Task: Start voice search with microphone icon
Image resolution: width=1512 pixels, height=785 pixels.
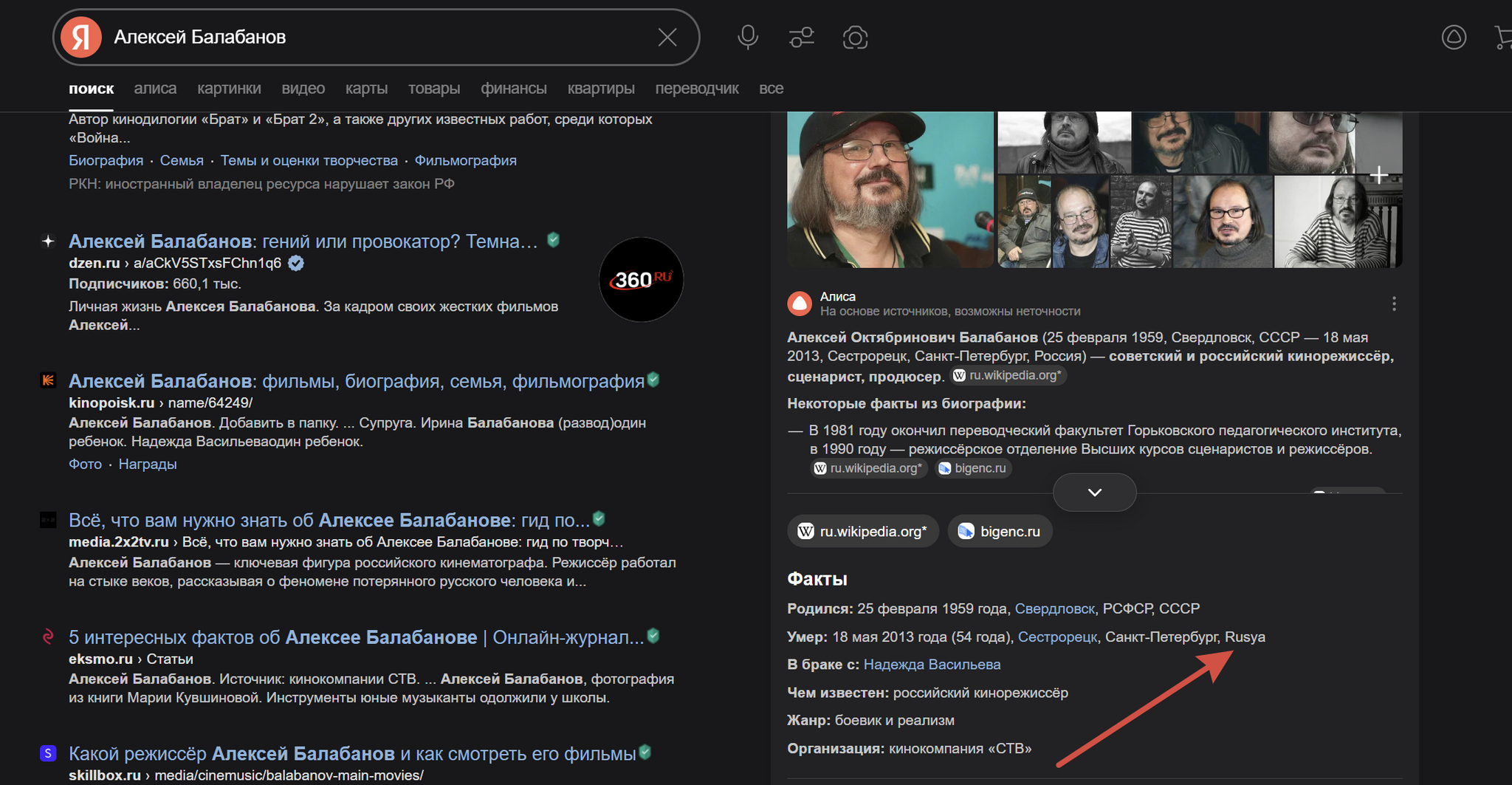Action: [748, 37]
